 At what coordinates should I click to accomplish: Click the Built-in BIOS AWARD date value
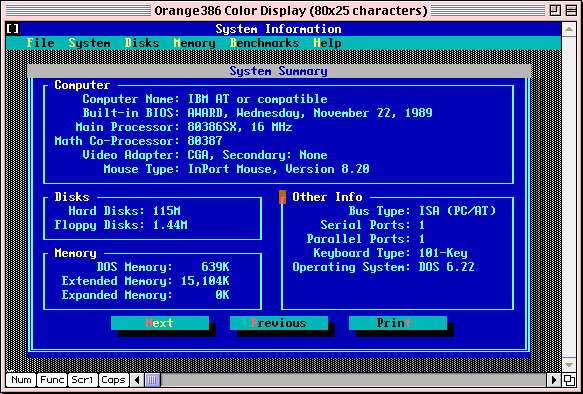coord(310,113)
